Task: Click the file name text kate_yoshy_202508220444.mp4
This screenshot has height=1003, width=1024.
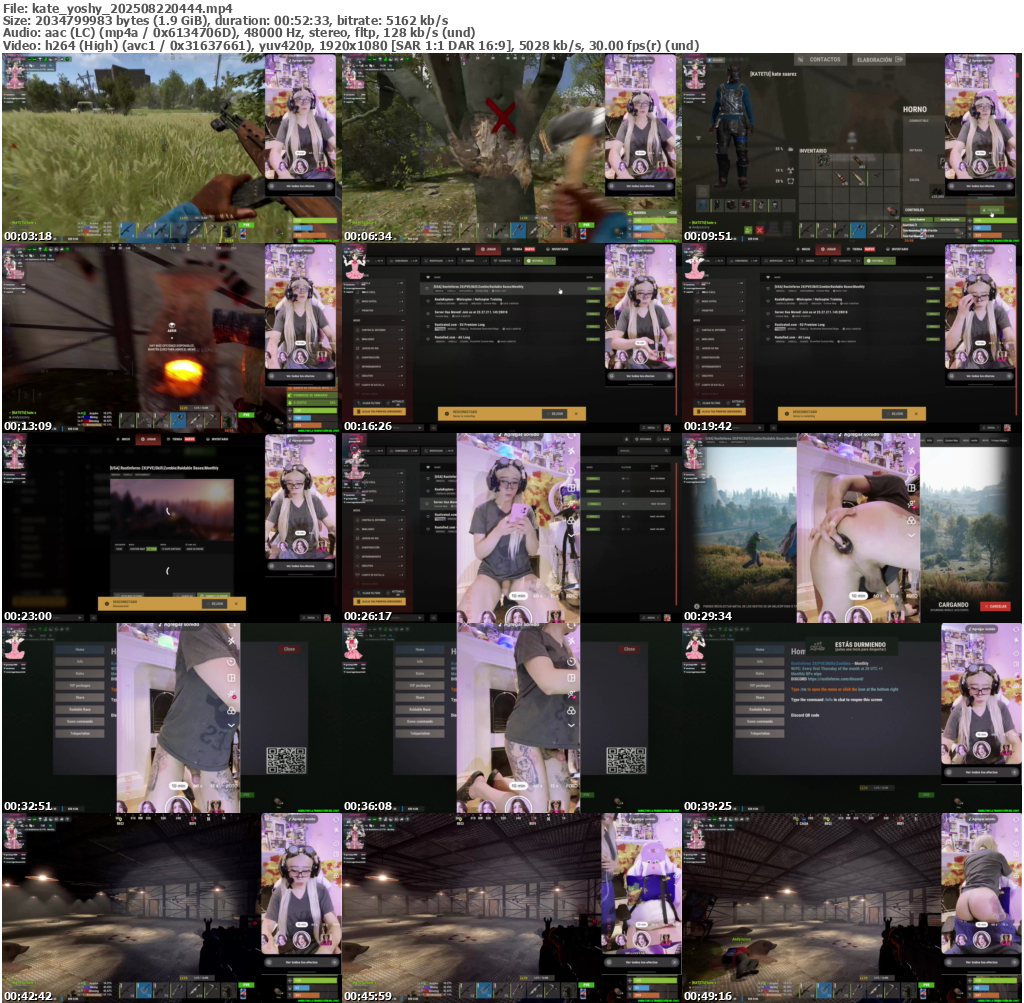Action: tap(132, 8)
